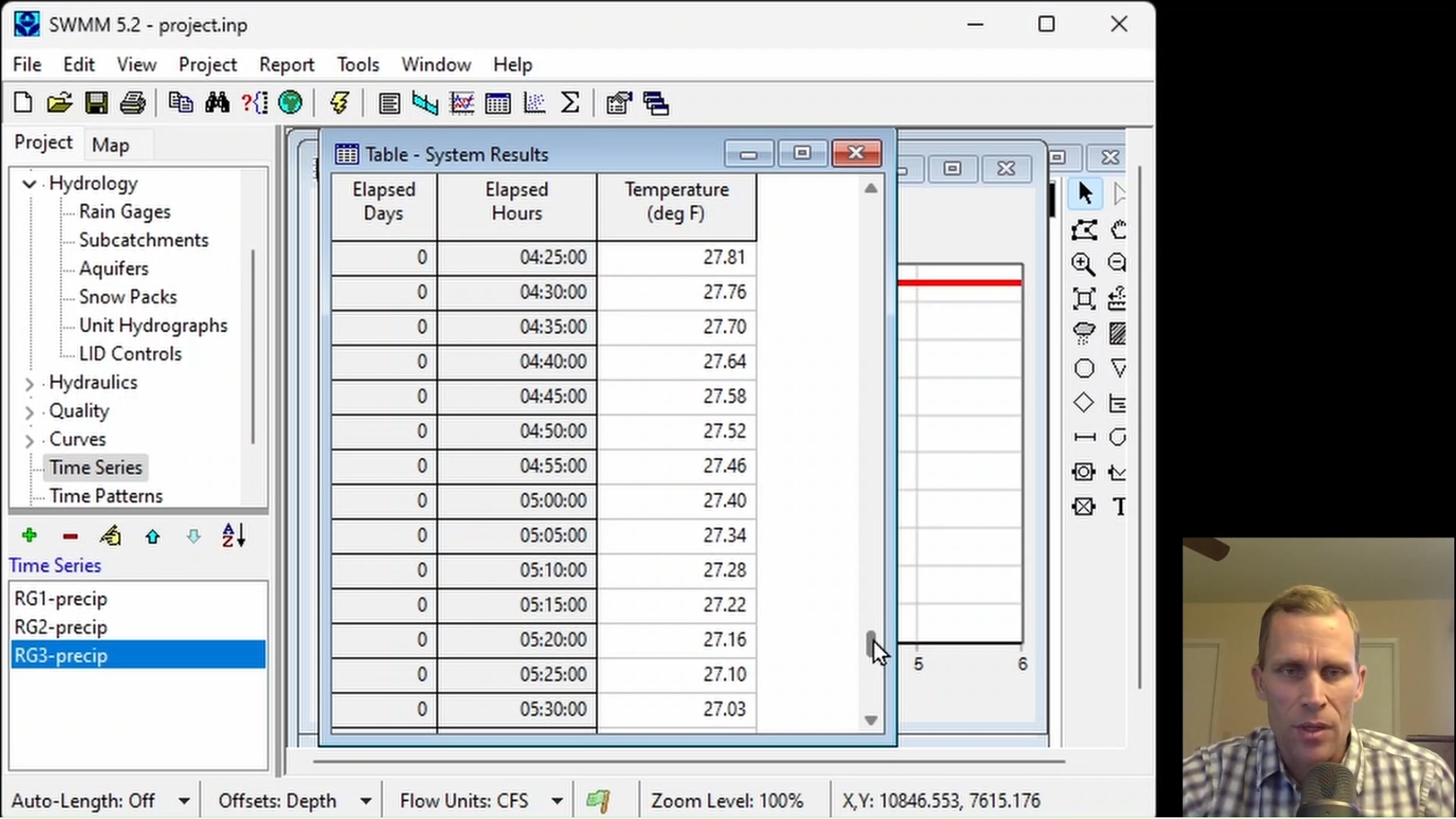Image resolution: width=1456 pixels, height=819 pixels.
Task: Create a time series plot
Action: pos(461,103)
